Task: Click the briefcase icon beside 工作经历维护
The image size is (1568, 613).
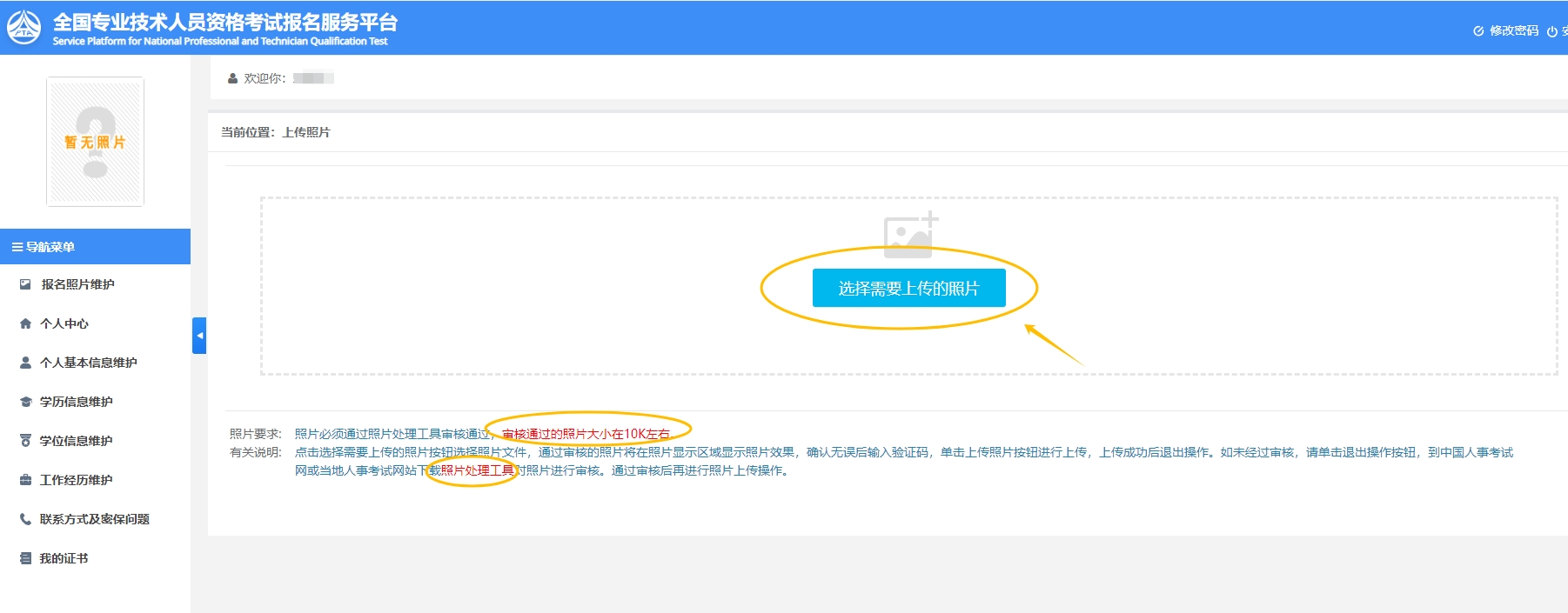Action: pos(25,480)
